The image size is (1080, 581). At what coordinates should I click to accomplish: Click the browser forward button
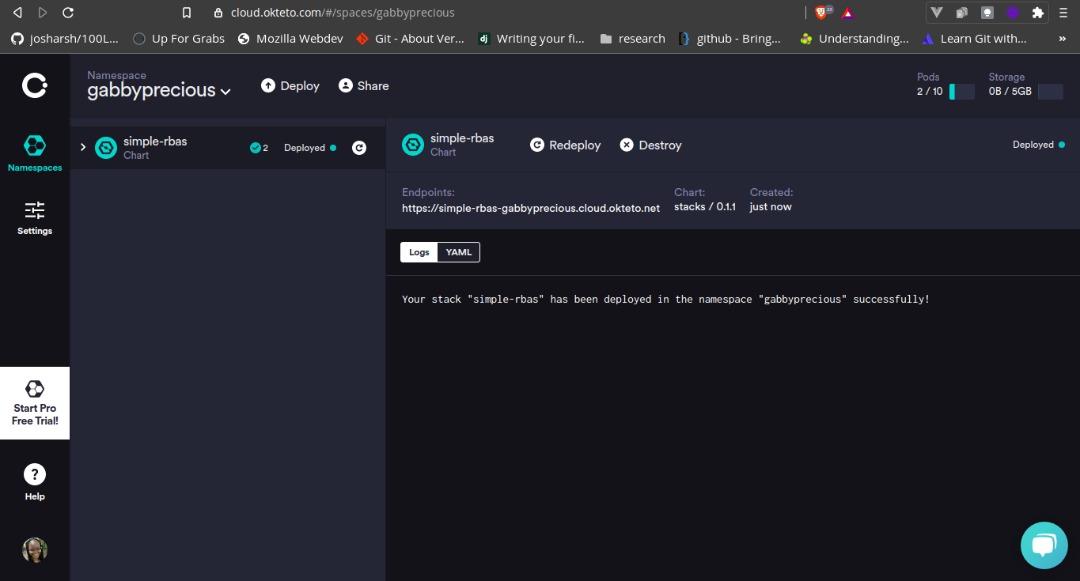pos(43,12)
